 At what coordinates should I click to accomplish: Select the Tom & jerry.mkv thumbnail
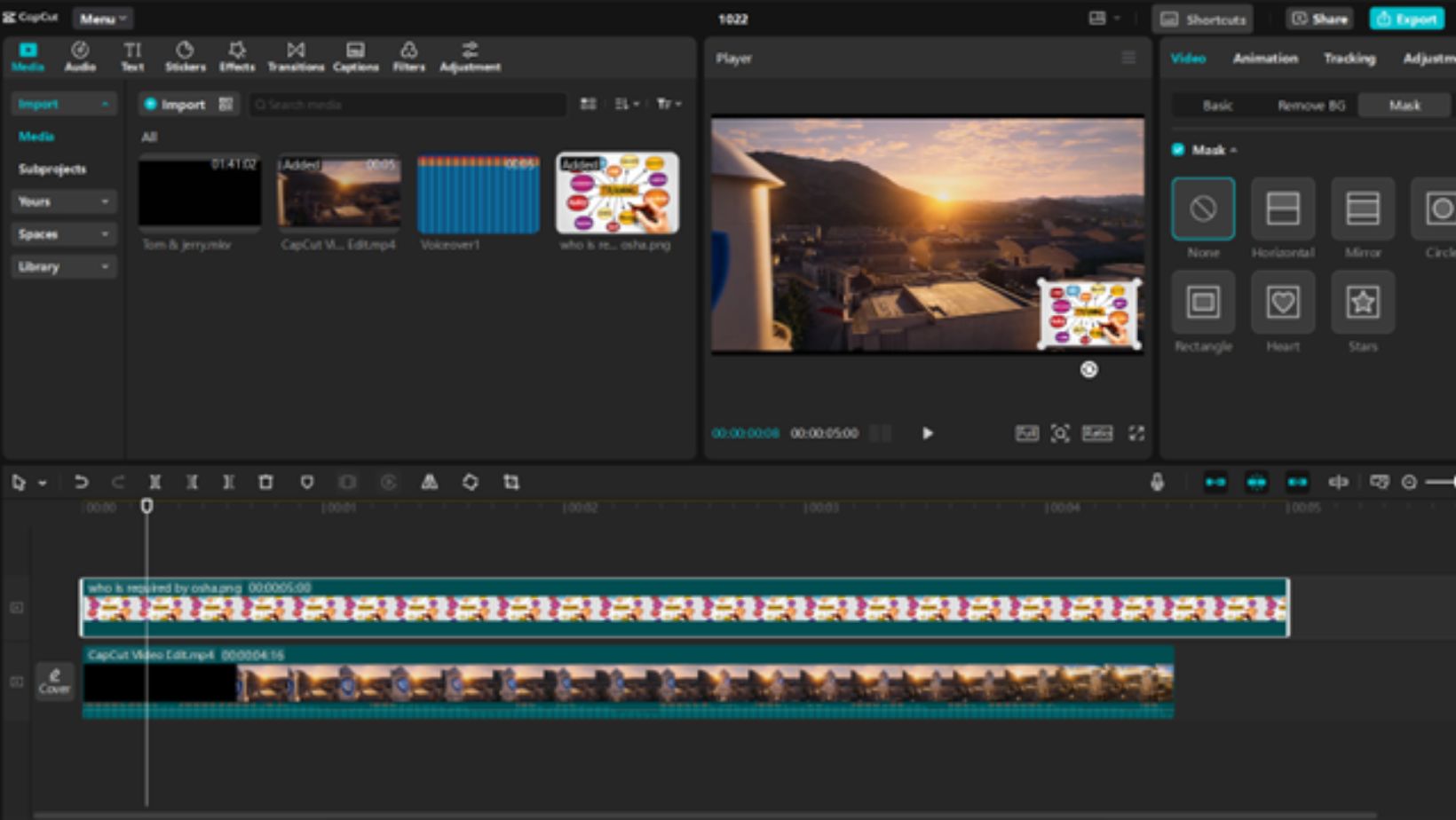click(200, 192)
